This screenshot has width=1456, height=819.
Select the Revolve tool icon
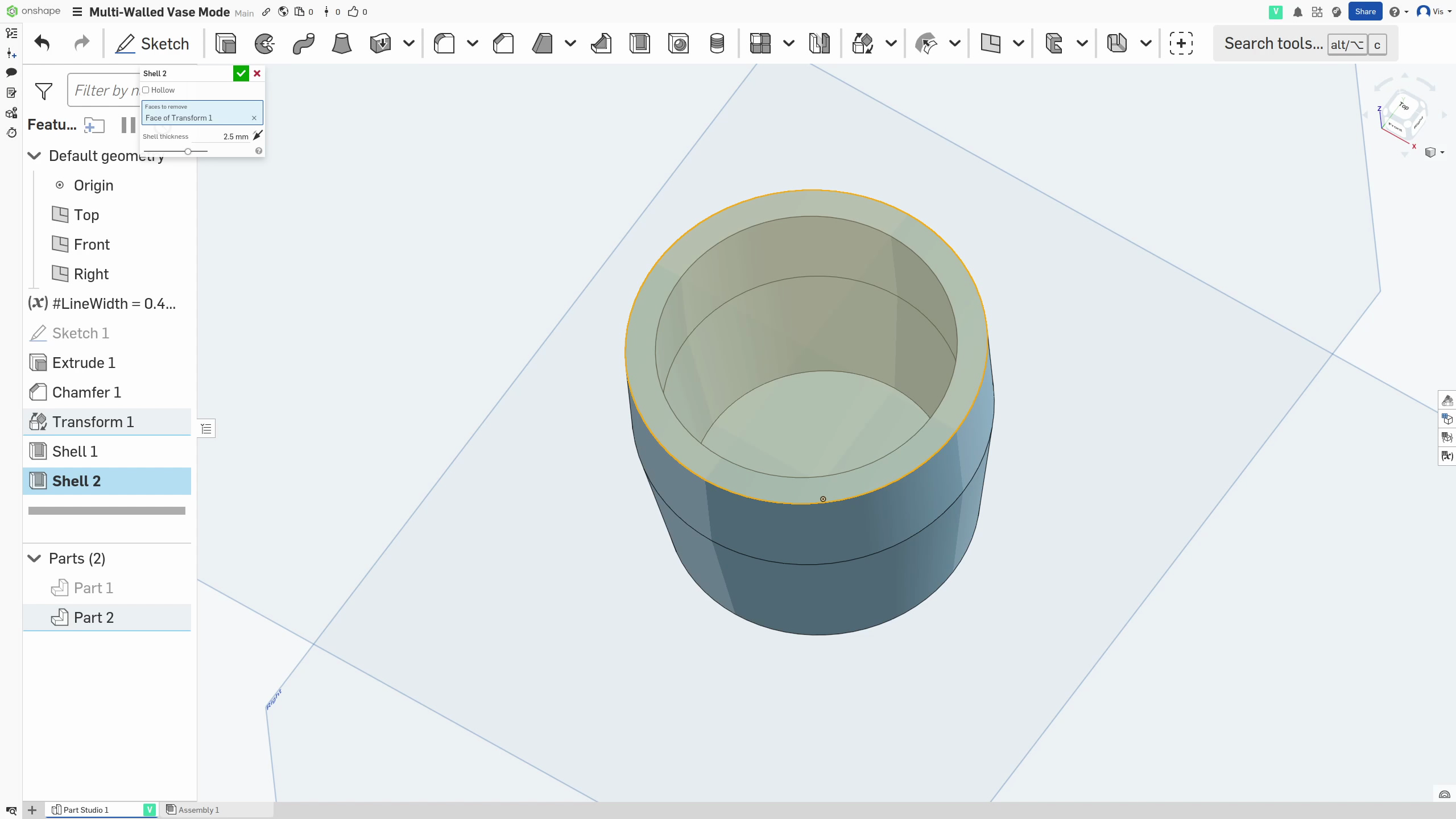(264, 43)
